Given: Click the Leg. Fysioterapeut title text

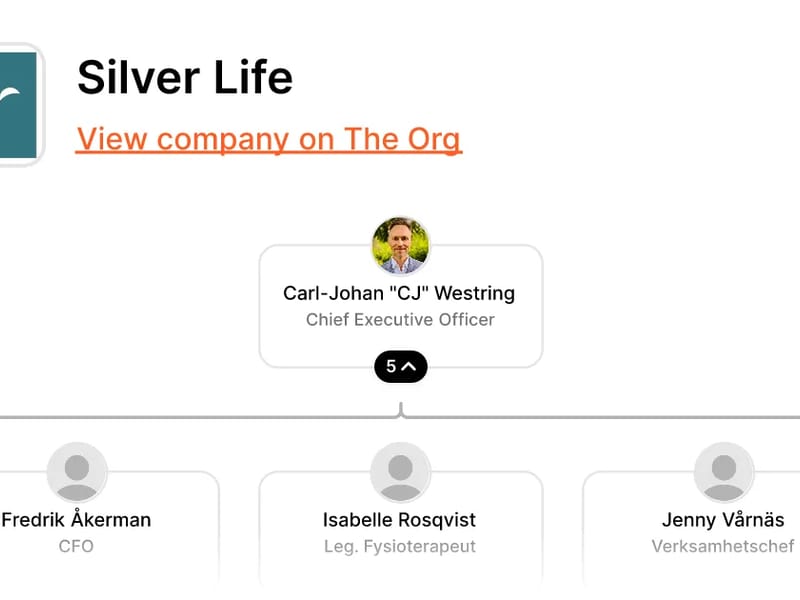Looking at the screenshot, I should click(399, 547).
